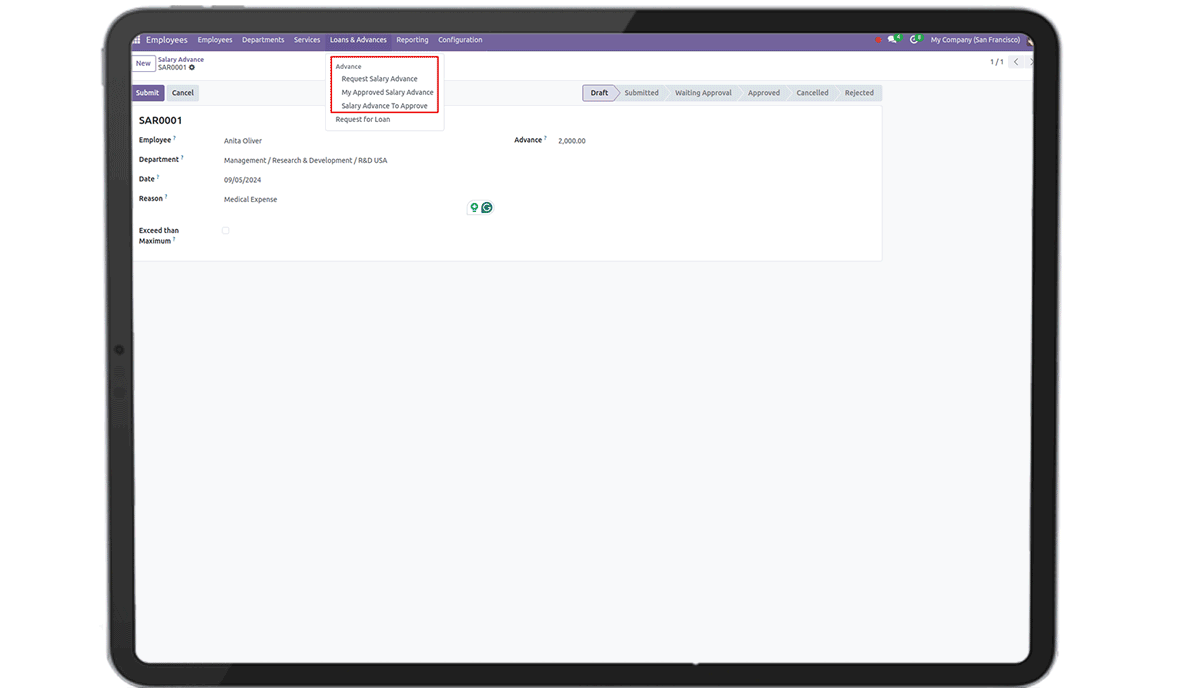
Task: Click the gear icon beside SAR0001
Action: (x=192, y=68)
